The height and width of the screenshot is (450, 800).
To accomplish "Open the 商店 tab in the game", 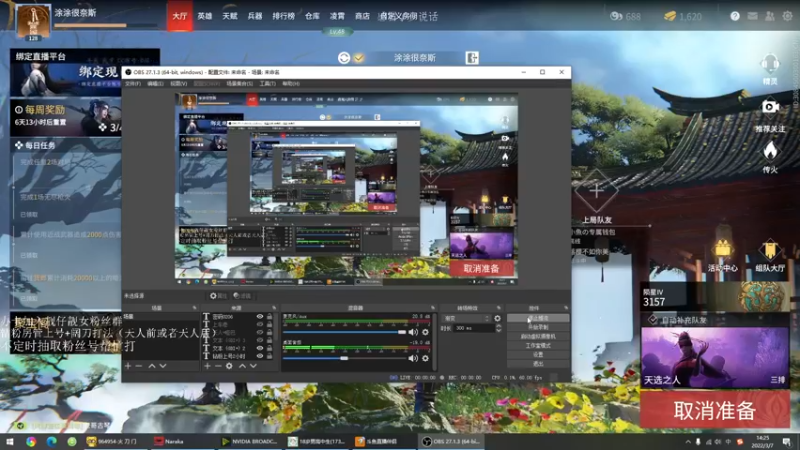I will point(362,16).
